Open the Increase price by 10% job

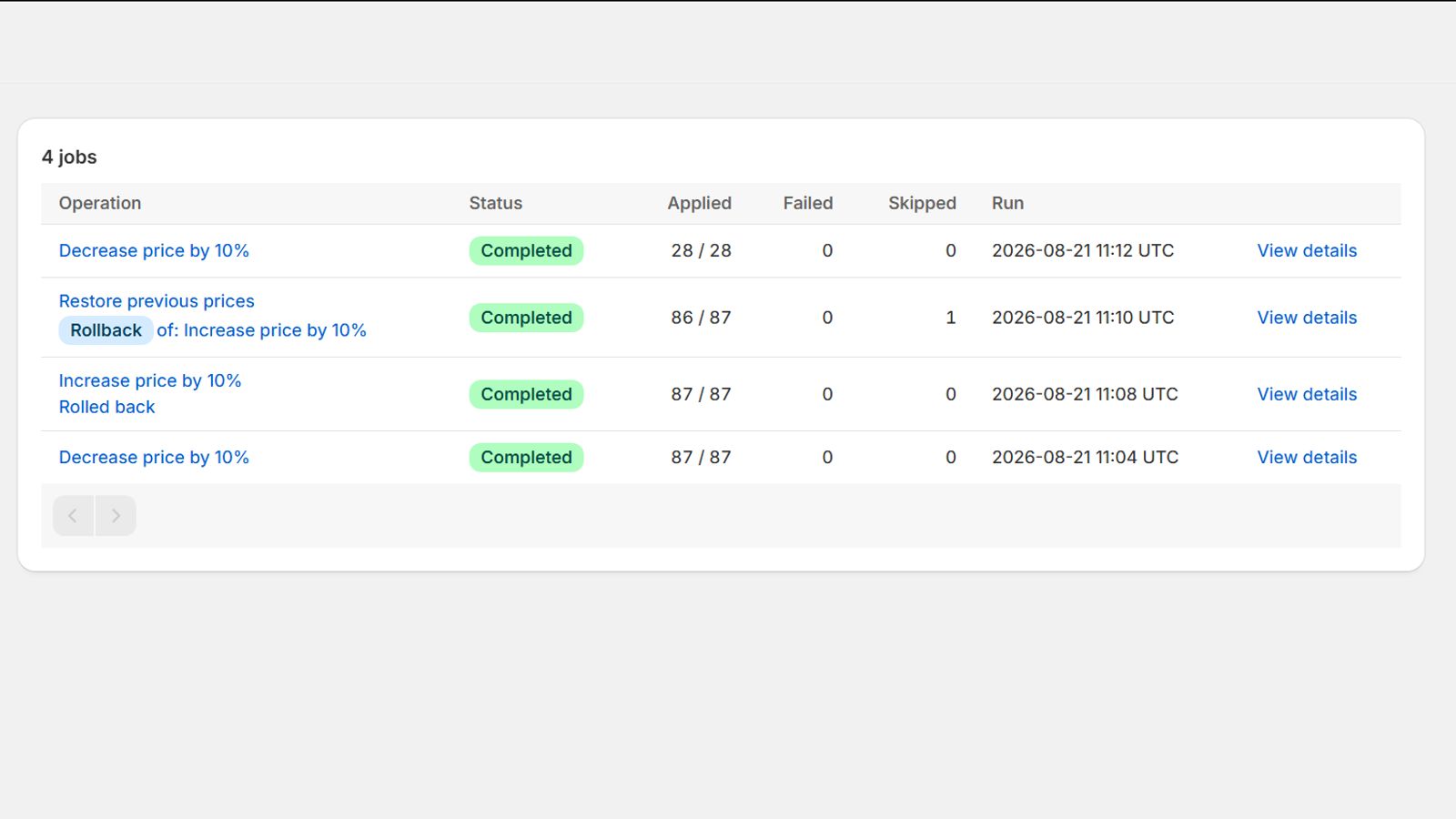pos(150,380)
